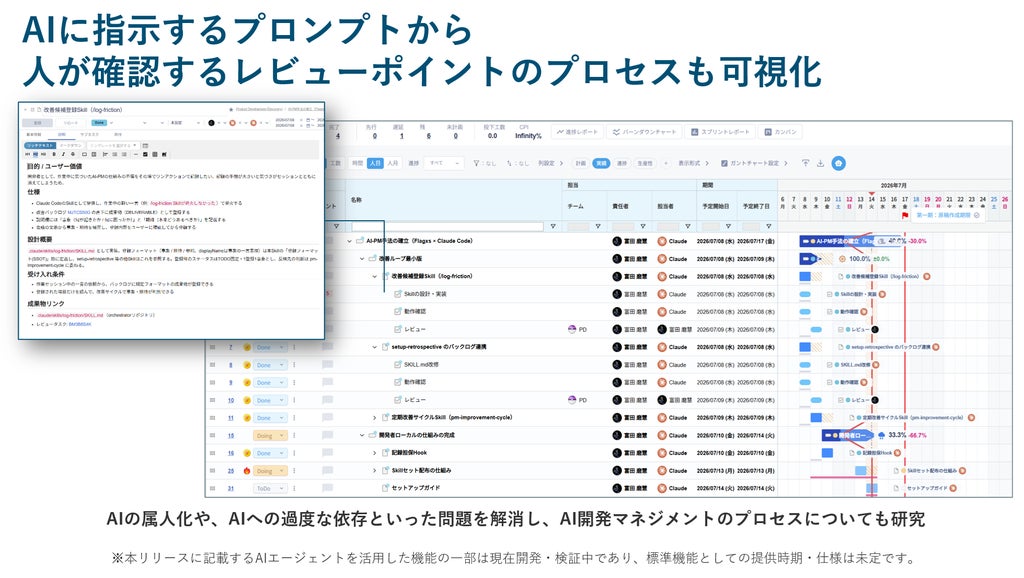The width and height of the screenshot is (1024, 578).
Task: Open the filter funnel icon in toolbar
Action: tap(476, 163)
